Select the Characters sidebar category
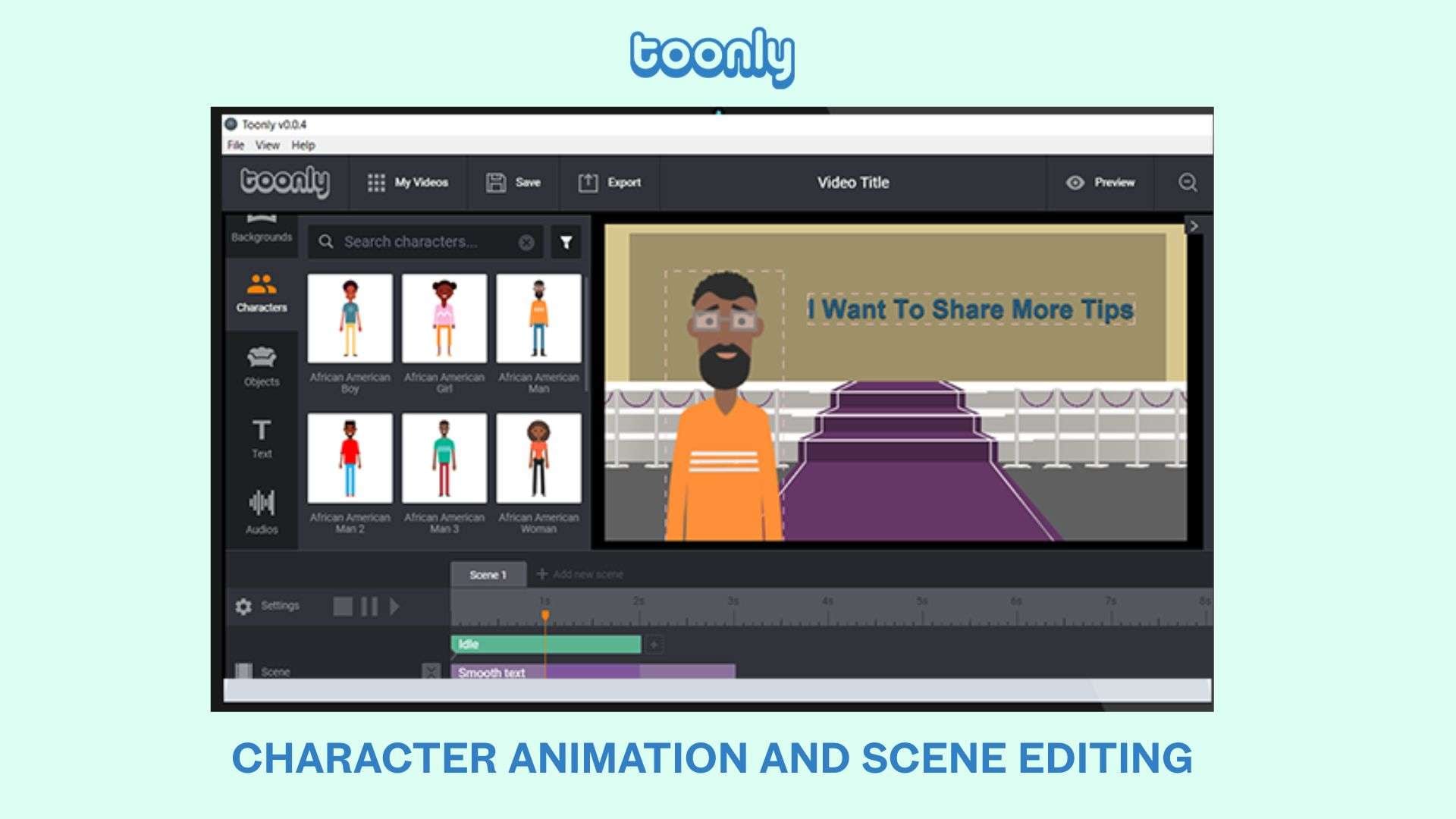This screenshot has width=1456, height=819. point(262,293)
